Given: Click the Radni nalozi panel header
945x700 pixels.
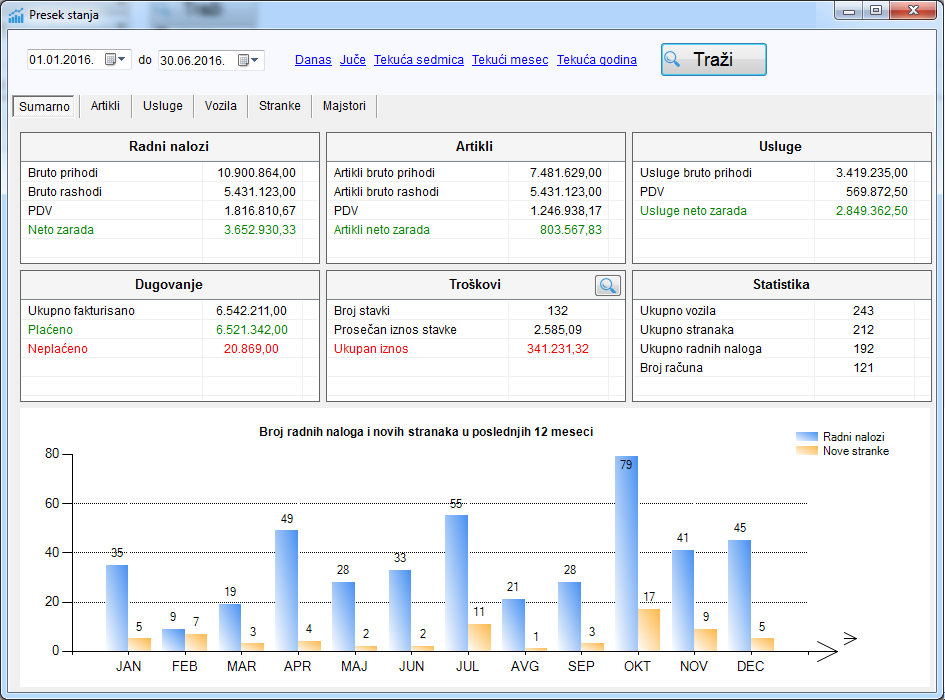Looking at the screenshot, I should click(169, 147).
